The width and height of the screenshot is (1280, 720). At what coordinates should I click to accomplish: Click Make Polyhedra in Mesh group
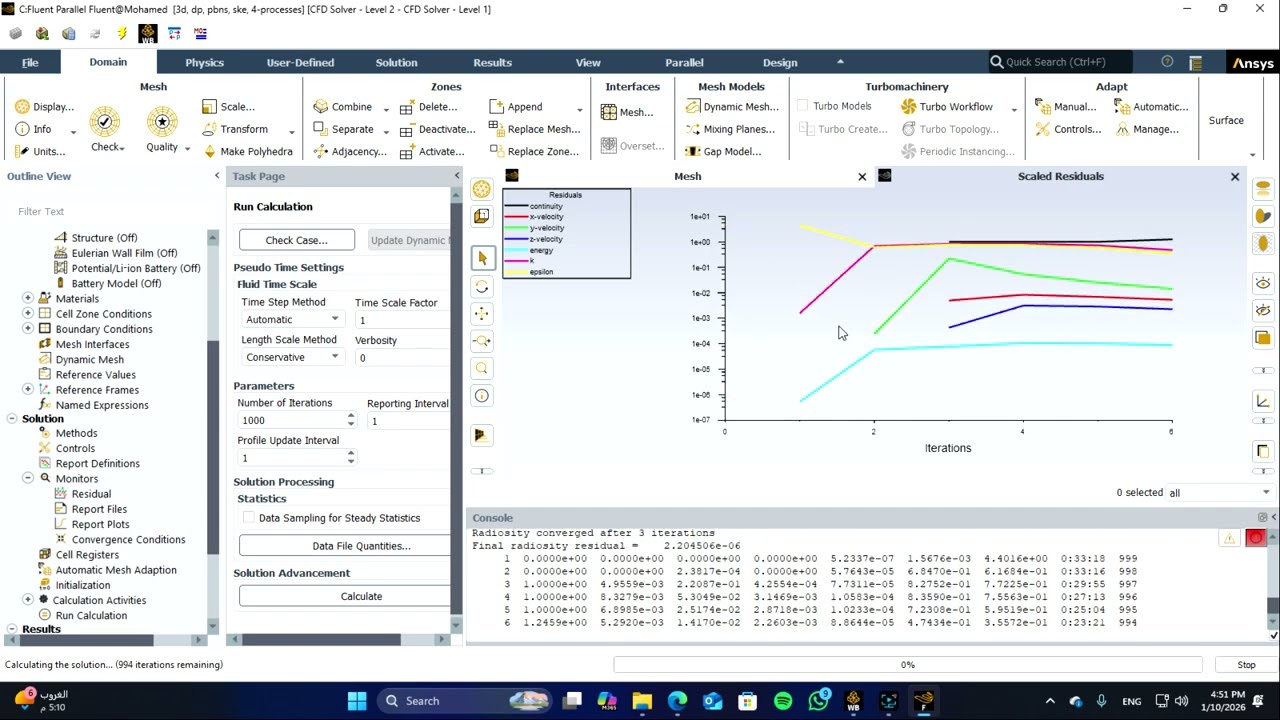(247, 152)
